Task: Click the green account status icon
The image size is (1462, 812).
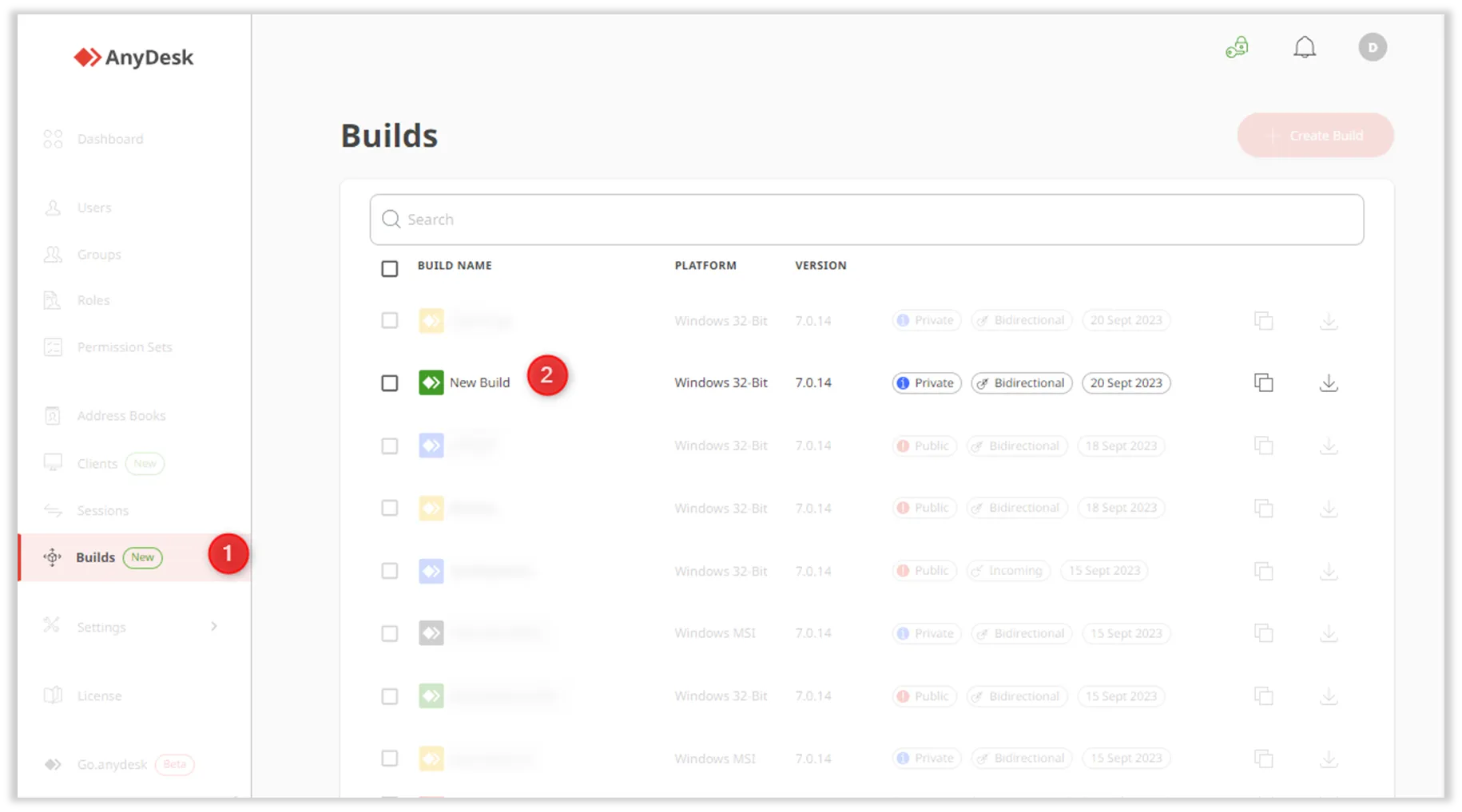Action: (x=1237, y=48)
